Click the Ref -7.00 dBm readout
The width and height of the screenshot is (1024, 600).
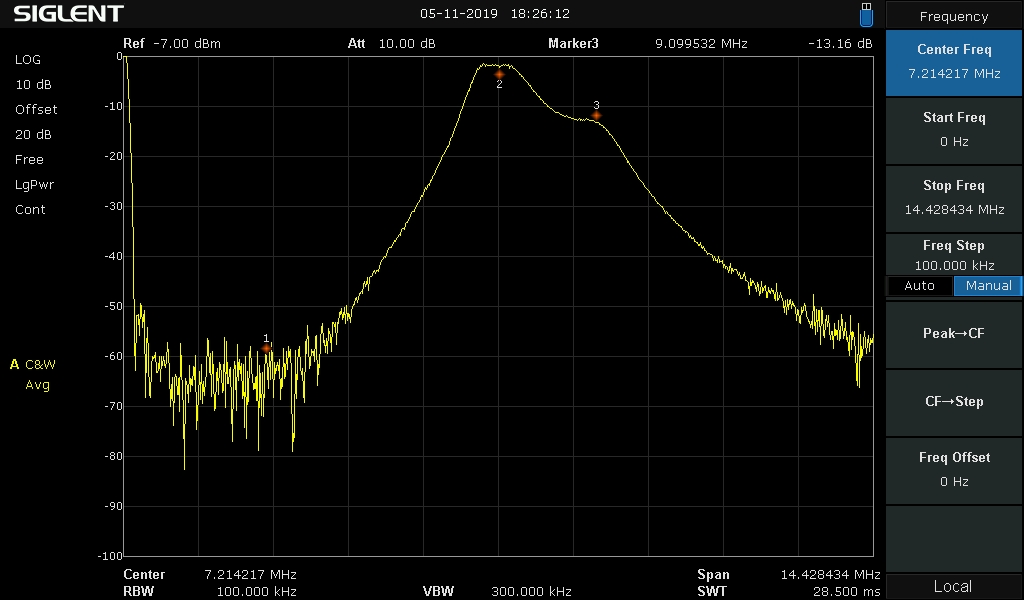point(172,44)
